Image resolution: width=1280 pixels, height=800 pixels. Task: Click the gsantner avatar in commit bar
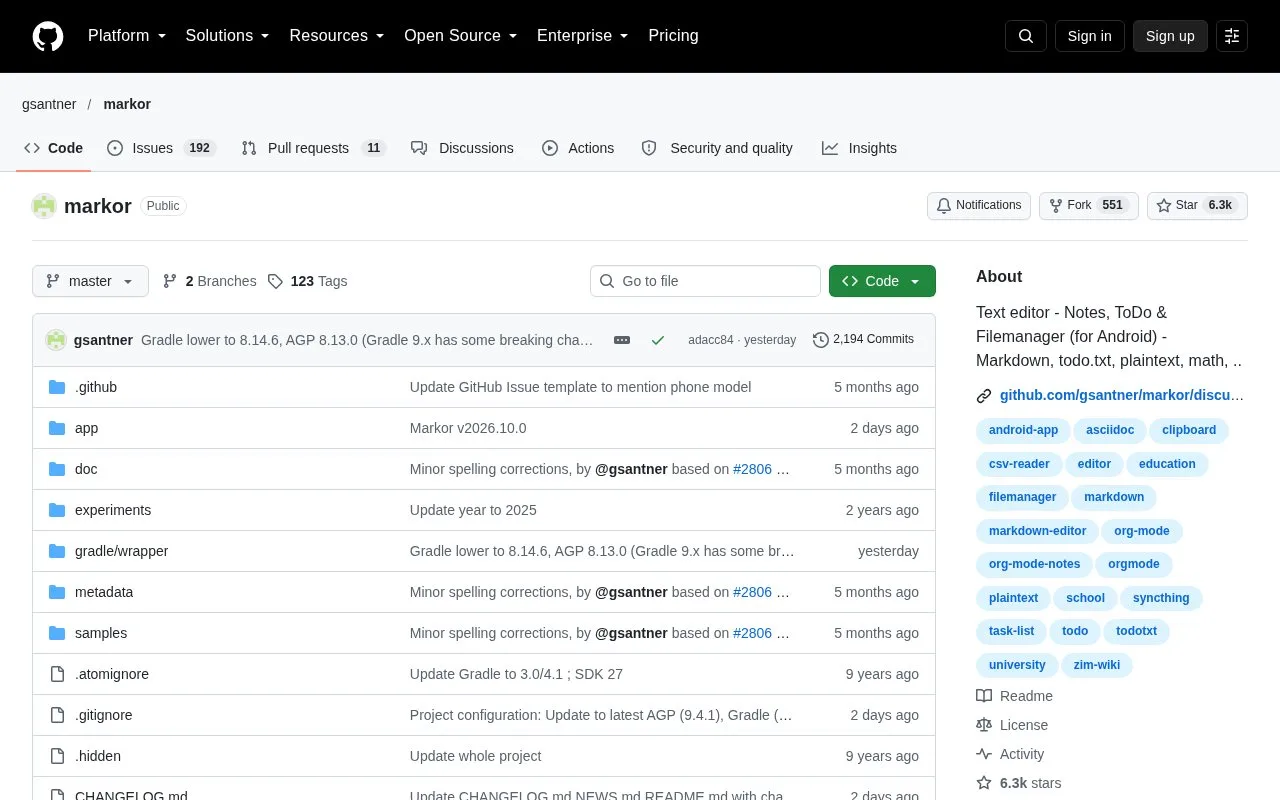(x=56, y=340)
